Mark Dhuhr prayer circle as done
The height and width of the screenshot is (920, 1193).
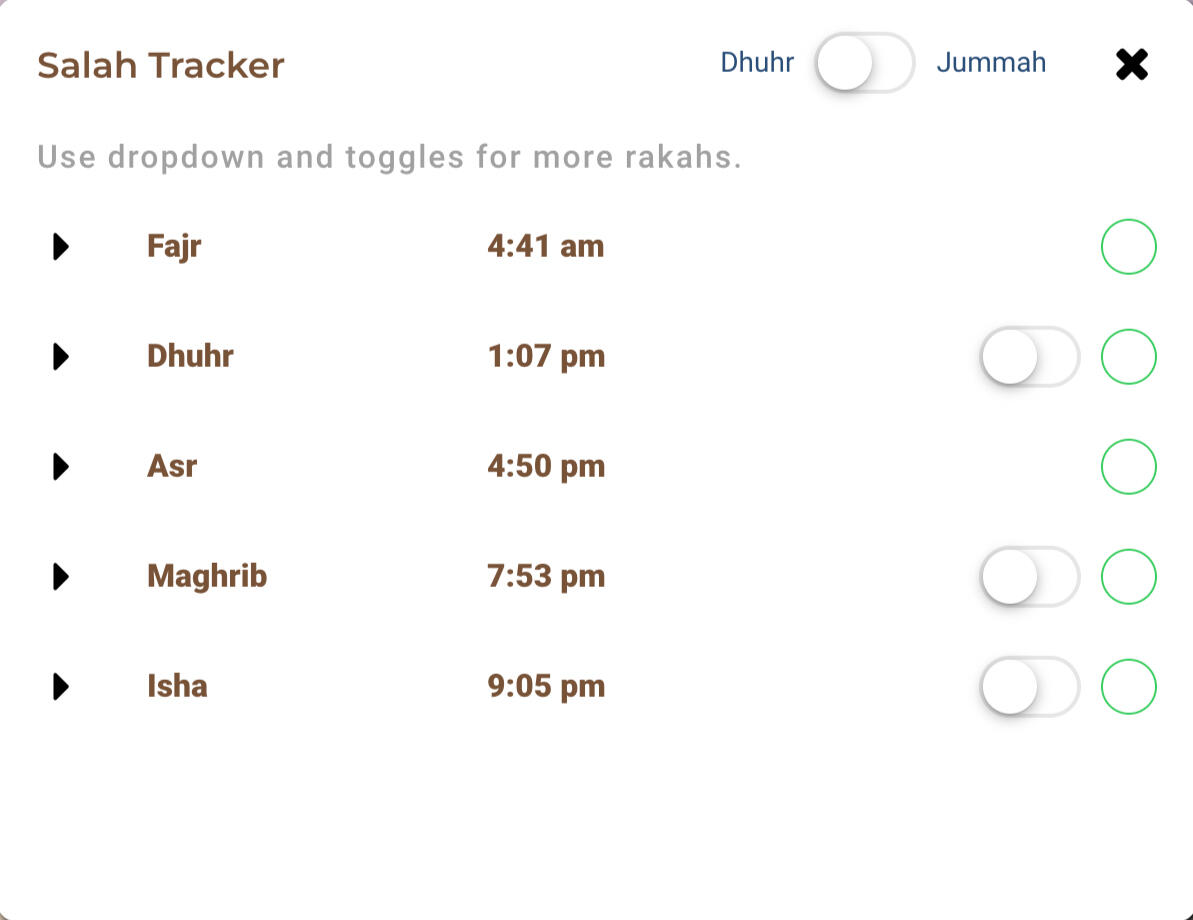1128,357
